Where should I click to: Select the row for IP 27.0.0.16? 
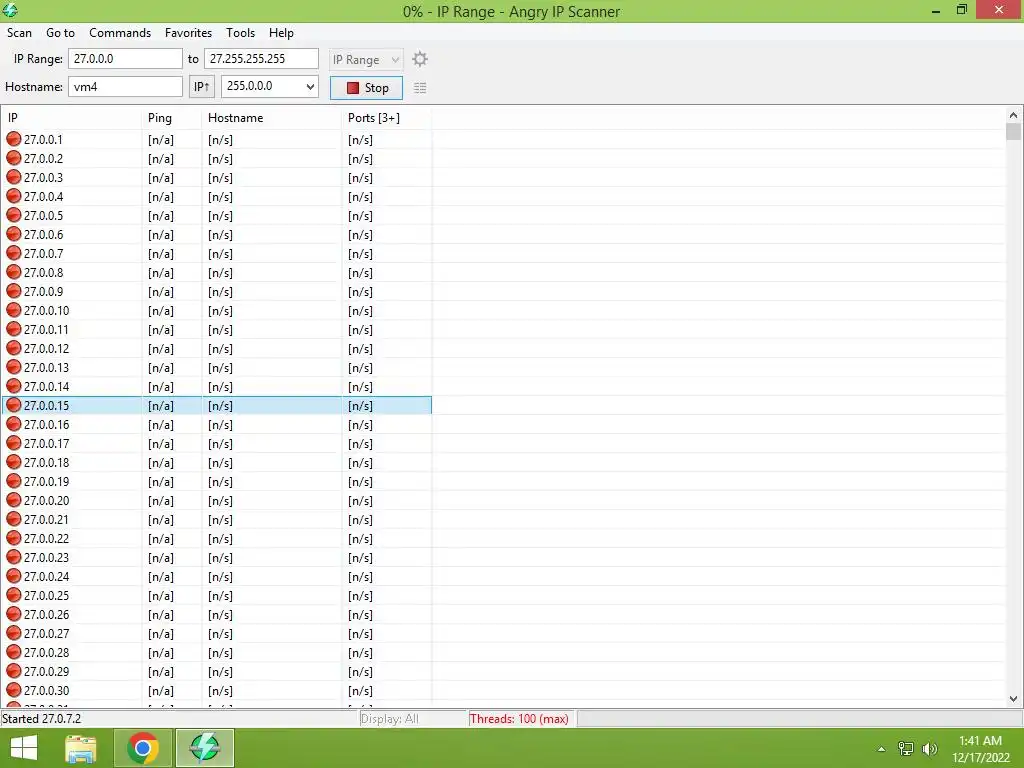click(x=217, y=424)
